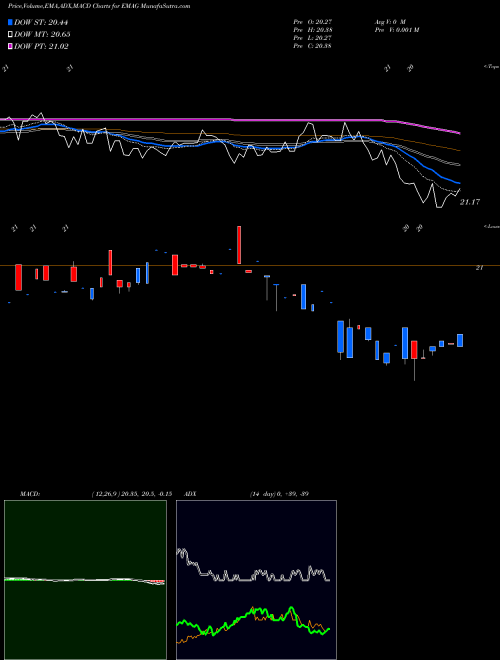Click the 'ADX' panel heading
The image size is (500, 660).
(x=190, y=494)
